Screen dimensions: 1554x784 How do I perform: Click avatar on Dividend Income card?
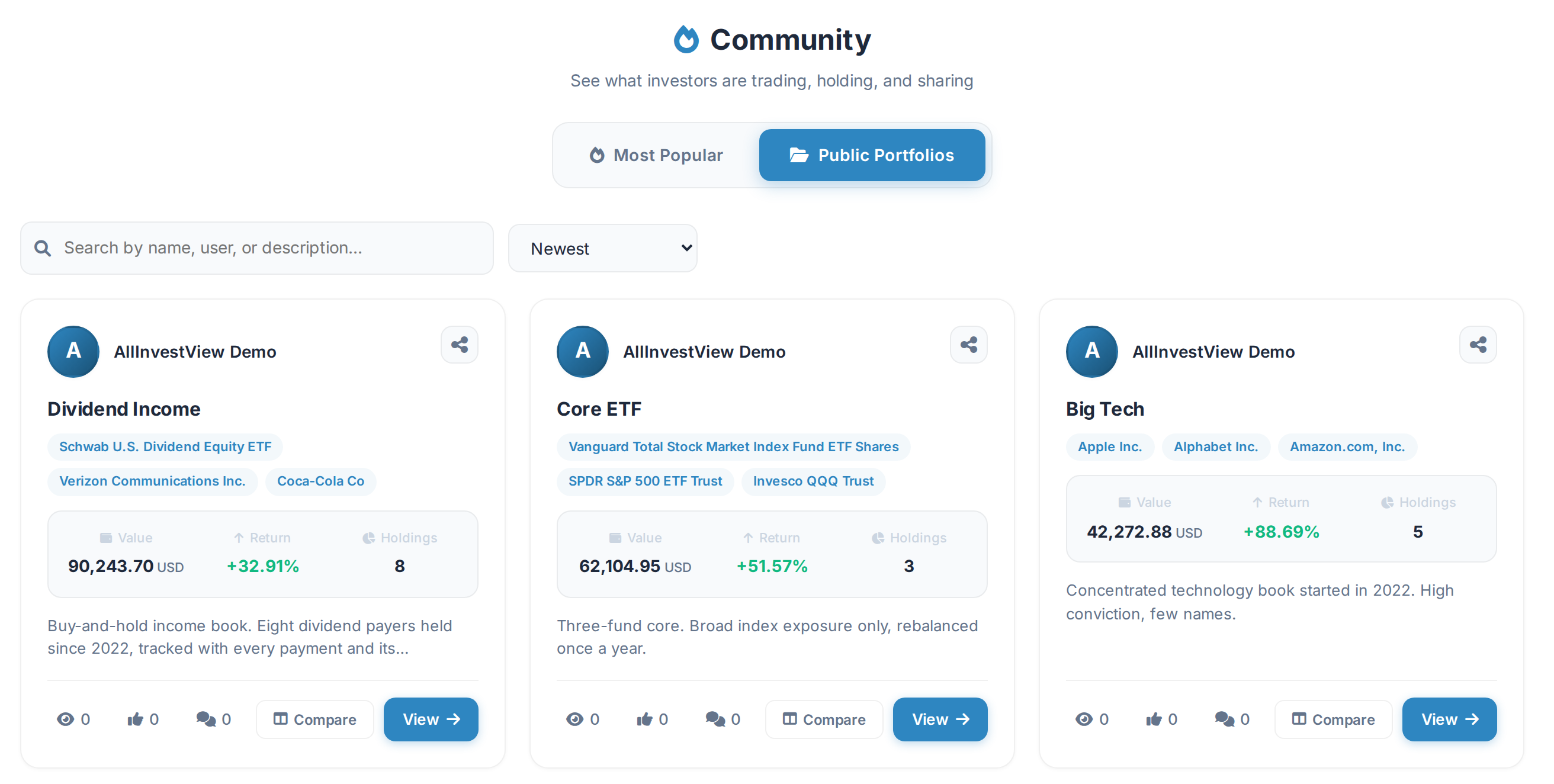pos(73,352)
